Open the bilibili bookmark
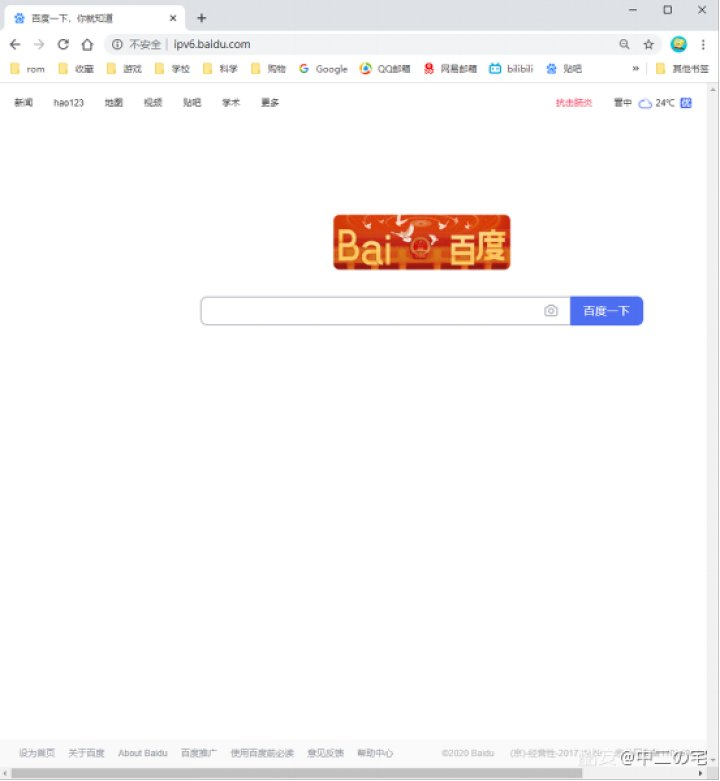The width and height of the screenshot is (720, 781). click(x=511, y=69)
